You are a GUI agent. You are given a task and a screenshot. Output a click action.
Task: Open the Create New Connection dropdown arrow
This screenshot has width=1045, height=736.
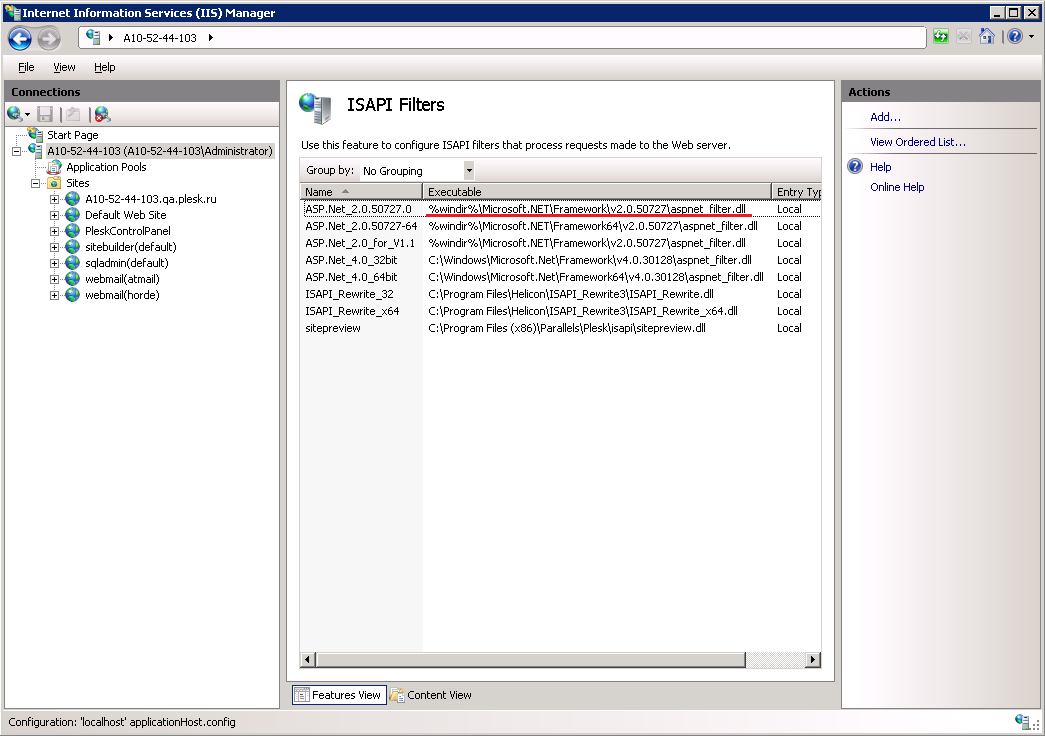(27, 115)
